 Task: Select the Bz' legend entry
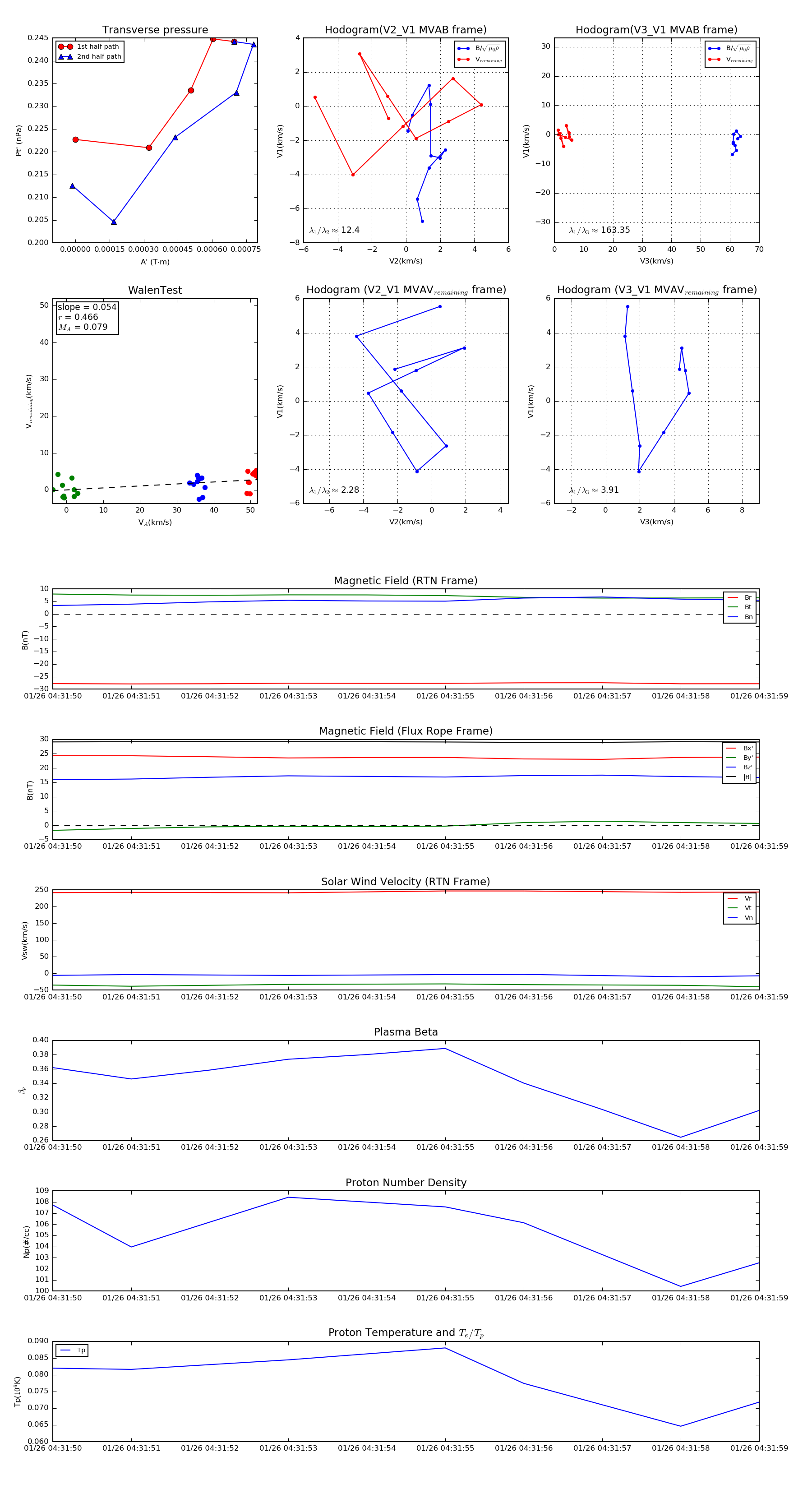(x=739, y=767)
